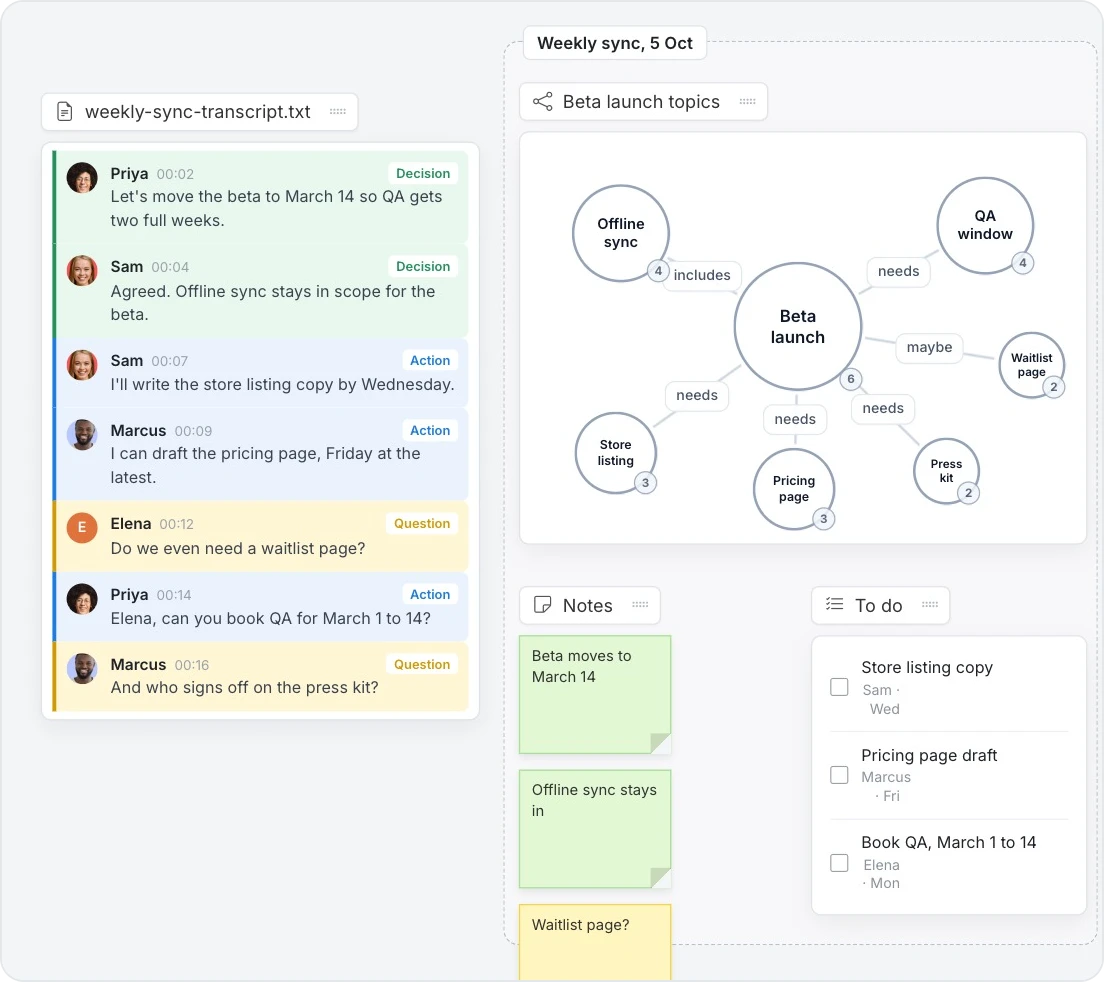
Task: Click the needs label toward Press kit
Action: (x=883, y=408)
